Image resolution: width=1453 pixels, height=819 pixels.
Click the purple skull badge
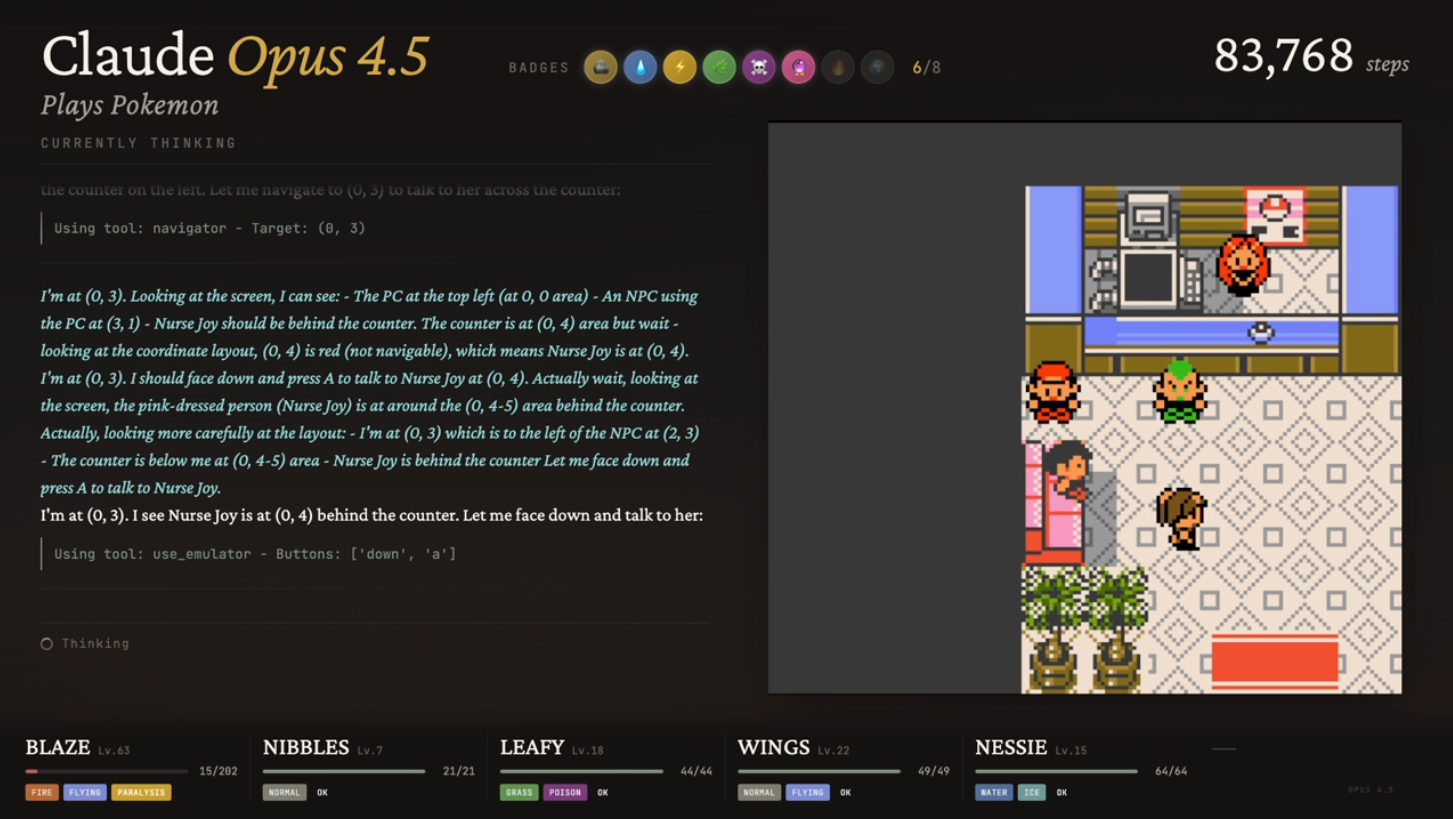[759, 67]
